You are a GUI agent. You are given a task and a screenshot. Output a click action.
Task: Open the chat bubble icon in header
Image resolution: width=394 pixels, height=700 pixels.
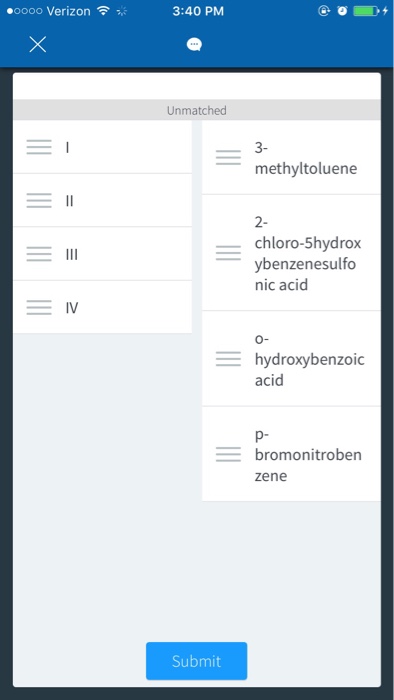click(x=194, y=44)
